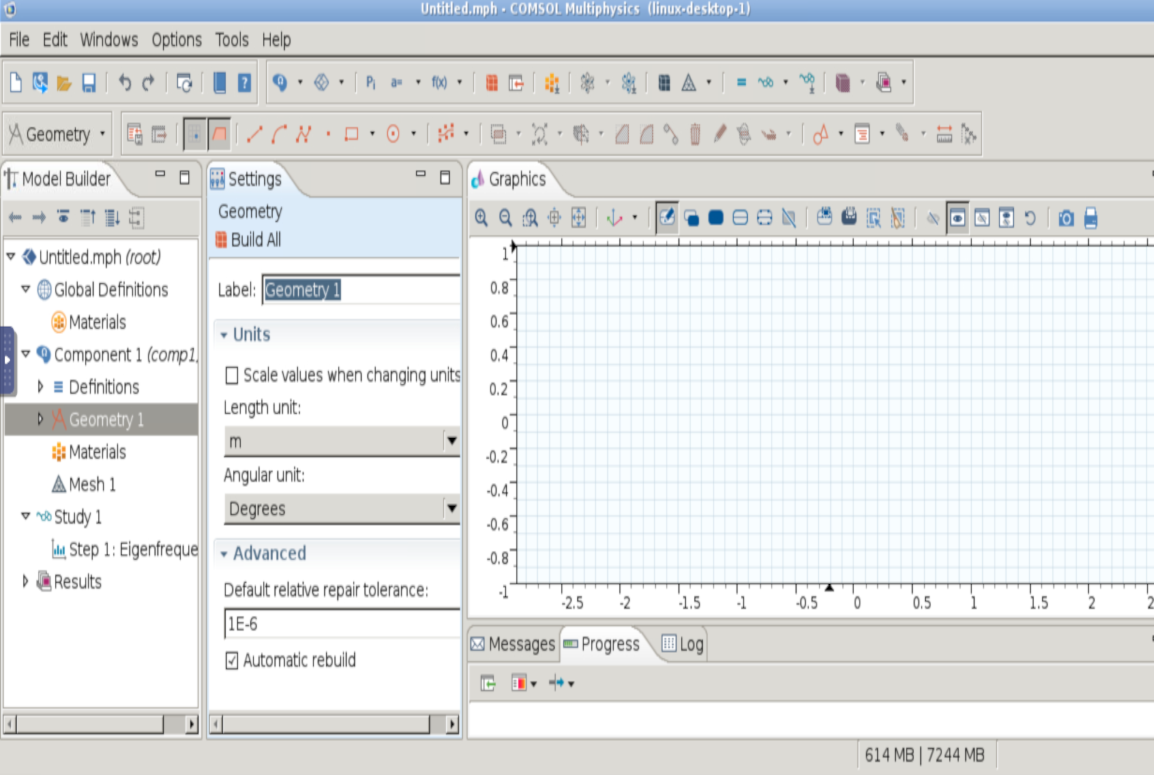1154x775 pixels.
Task: Collapse the Units section
Action: click(x=224, y=335)
